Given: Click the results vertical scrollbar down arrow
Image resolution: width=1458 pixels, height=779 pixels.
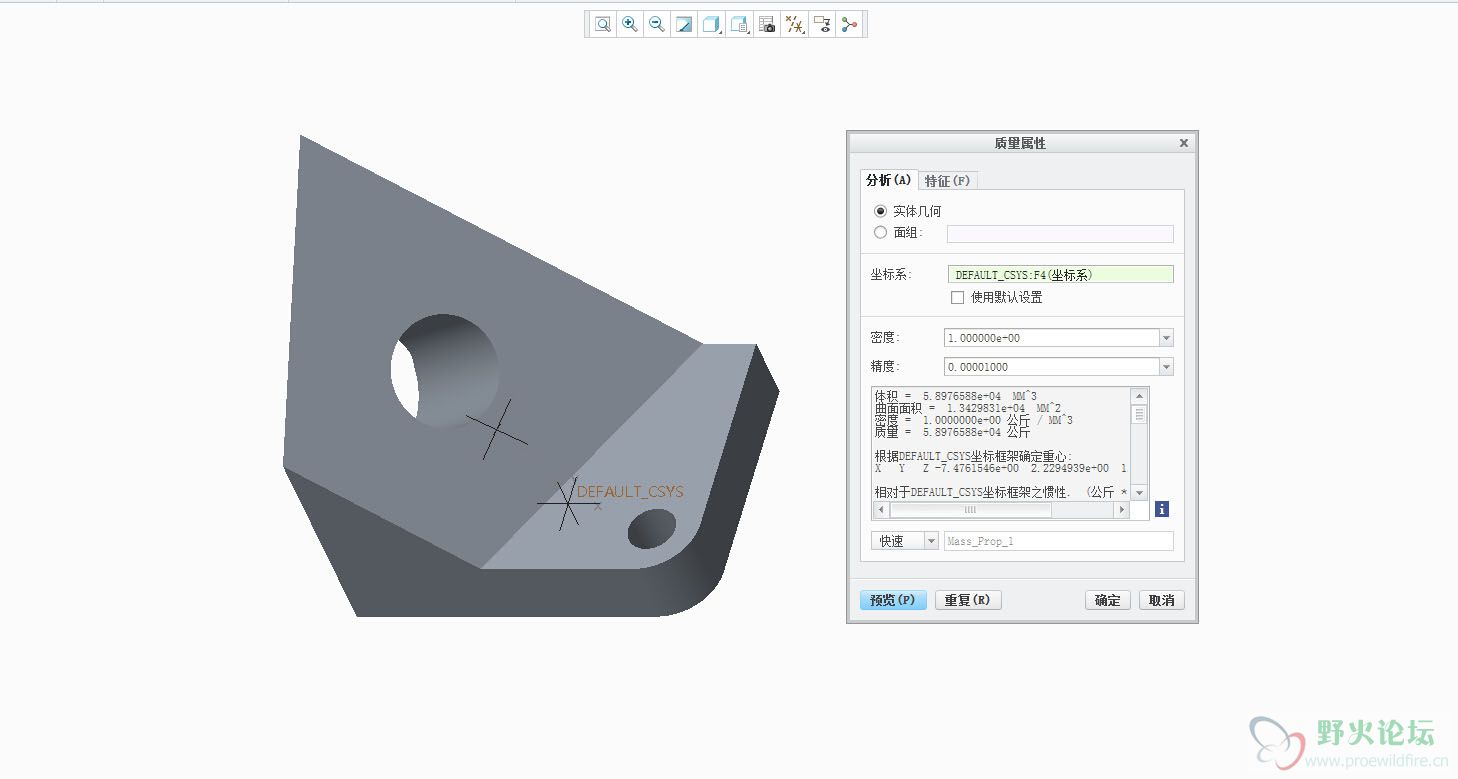Looking at the screenshot, I should 1139,494.
